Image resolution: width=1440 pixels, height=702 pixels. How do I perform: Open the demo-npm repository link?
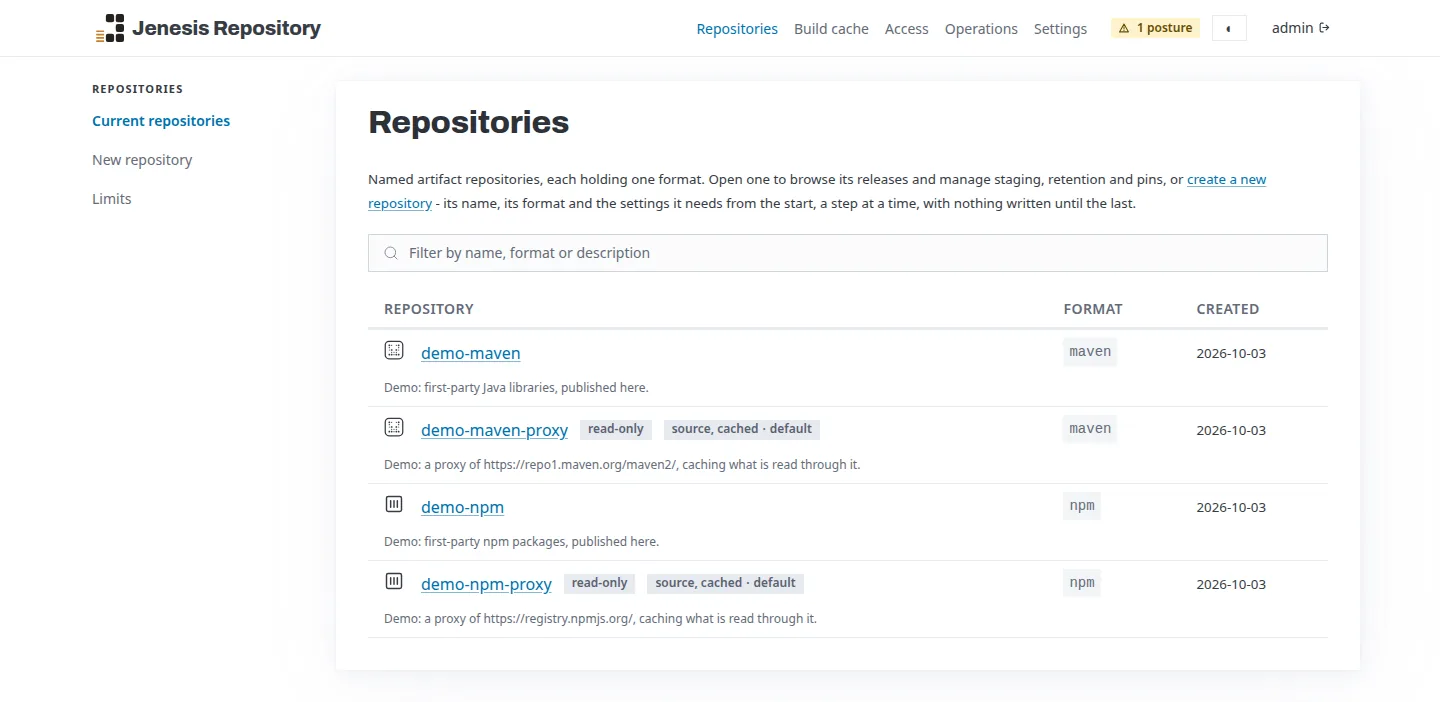[462, 507]
